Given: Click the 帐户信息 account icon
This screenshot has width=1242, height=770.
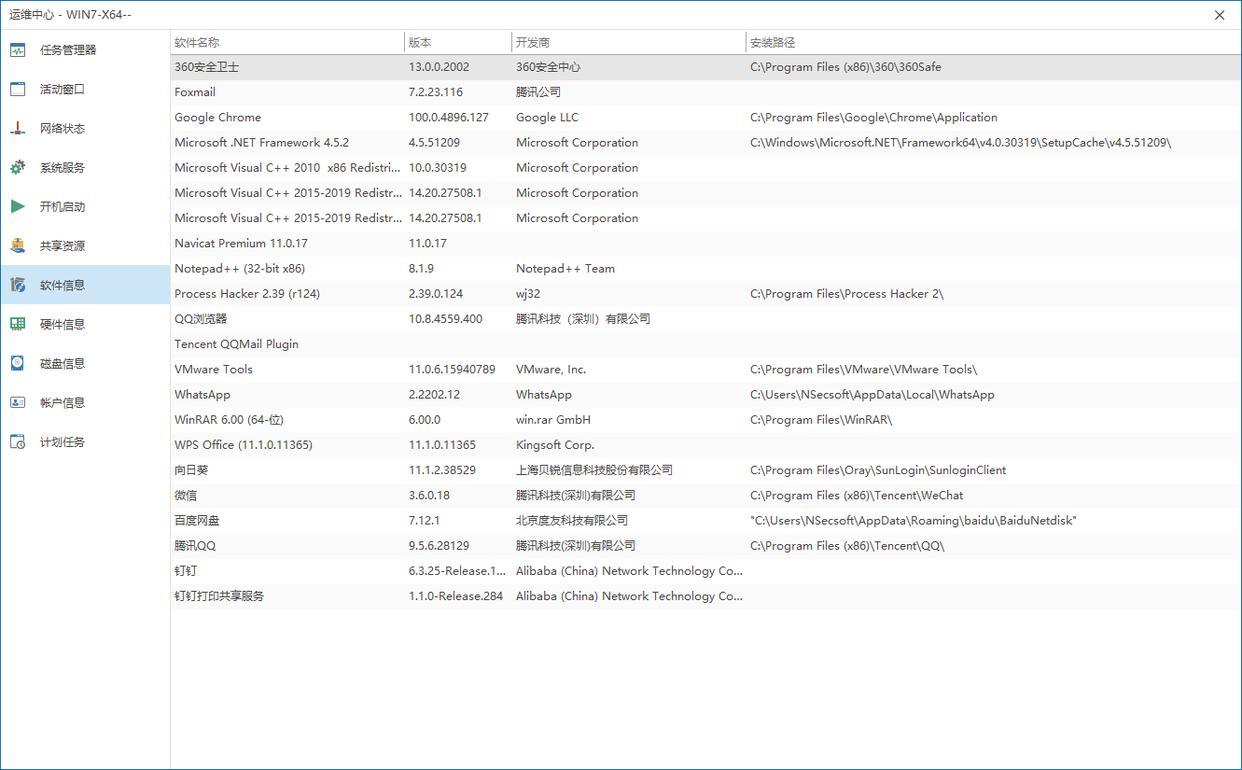Looking at the screenshot, I should pos(18,403).
